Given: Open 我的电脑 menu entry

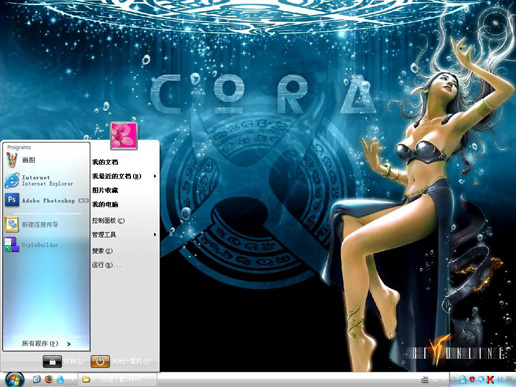Looking at the screenshot, I should [x=124, y=204].
